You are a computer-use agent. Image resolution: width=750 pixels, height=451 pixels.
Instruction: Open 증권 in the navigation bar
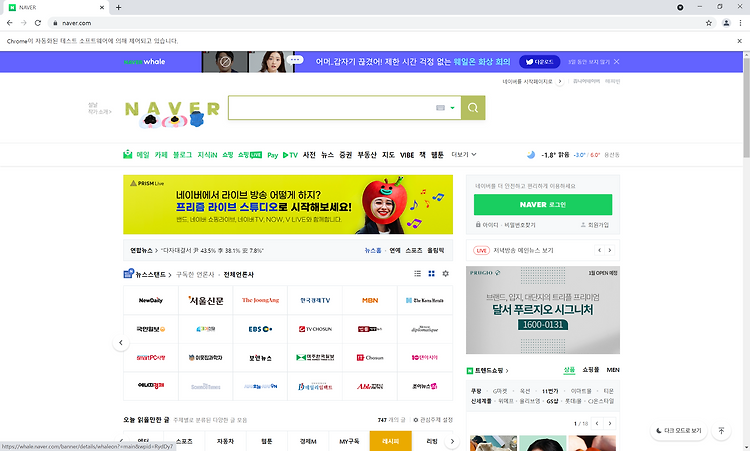pos(345,155)
